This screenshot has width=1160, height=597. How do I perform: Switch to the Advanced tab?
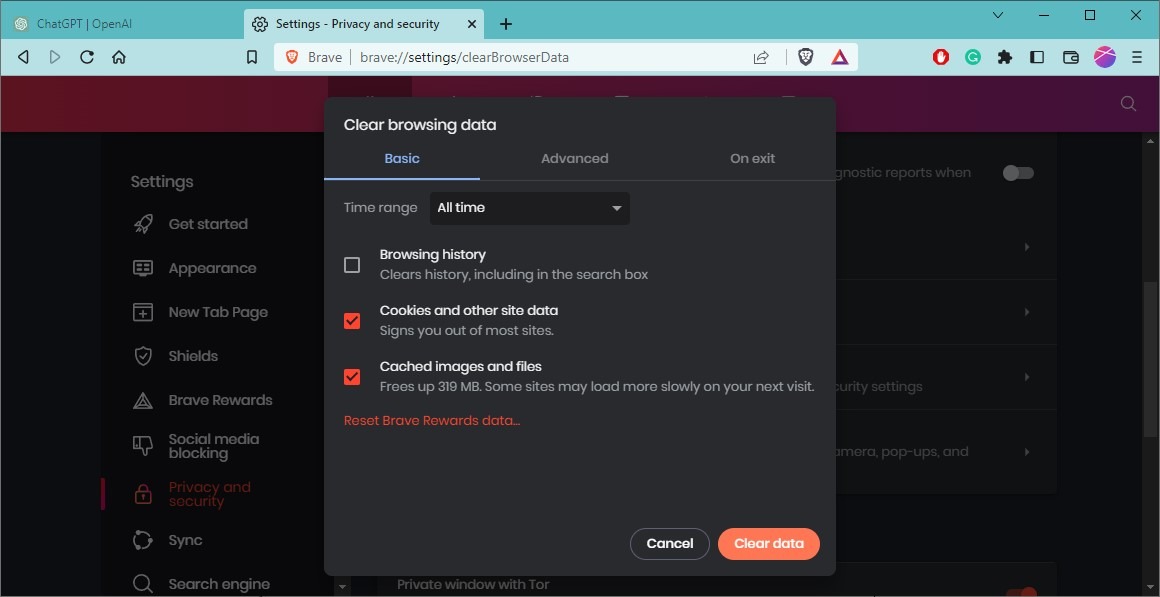[574, 158]
